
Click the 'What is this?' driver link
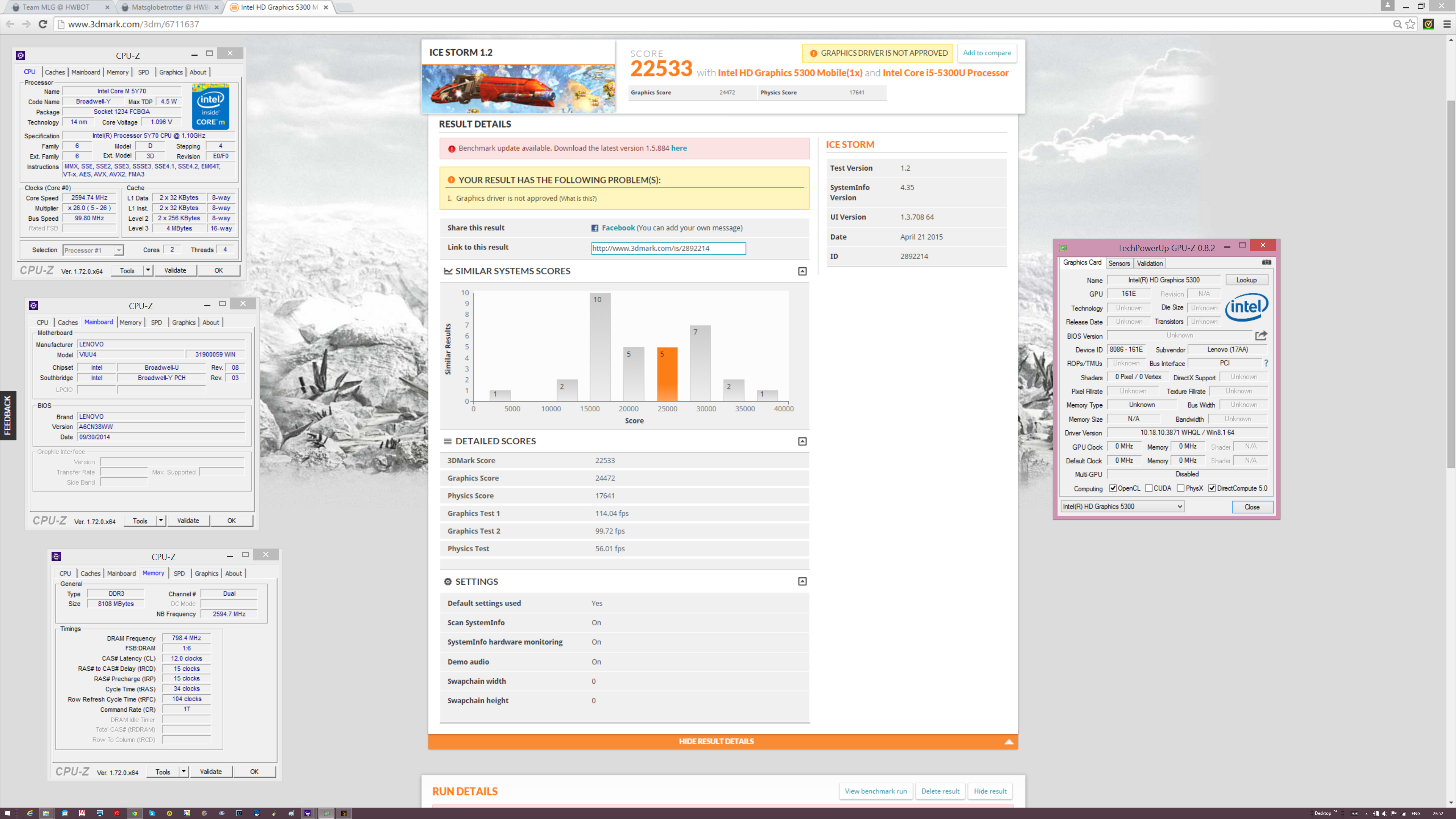(x=577, y=198)
